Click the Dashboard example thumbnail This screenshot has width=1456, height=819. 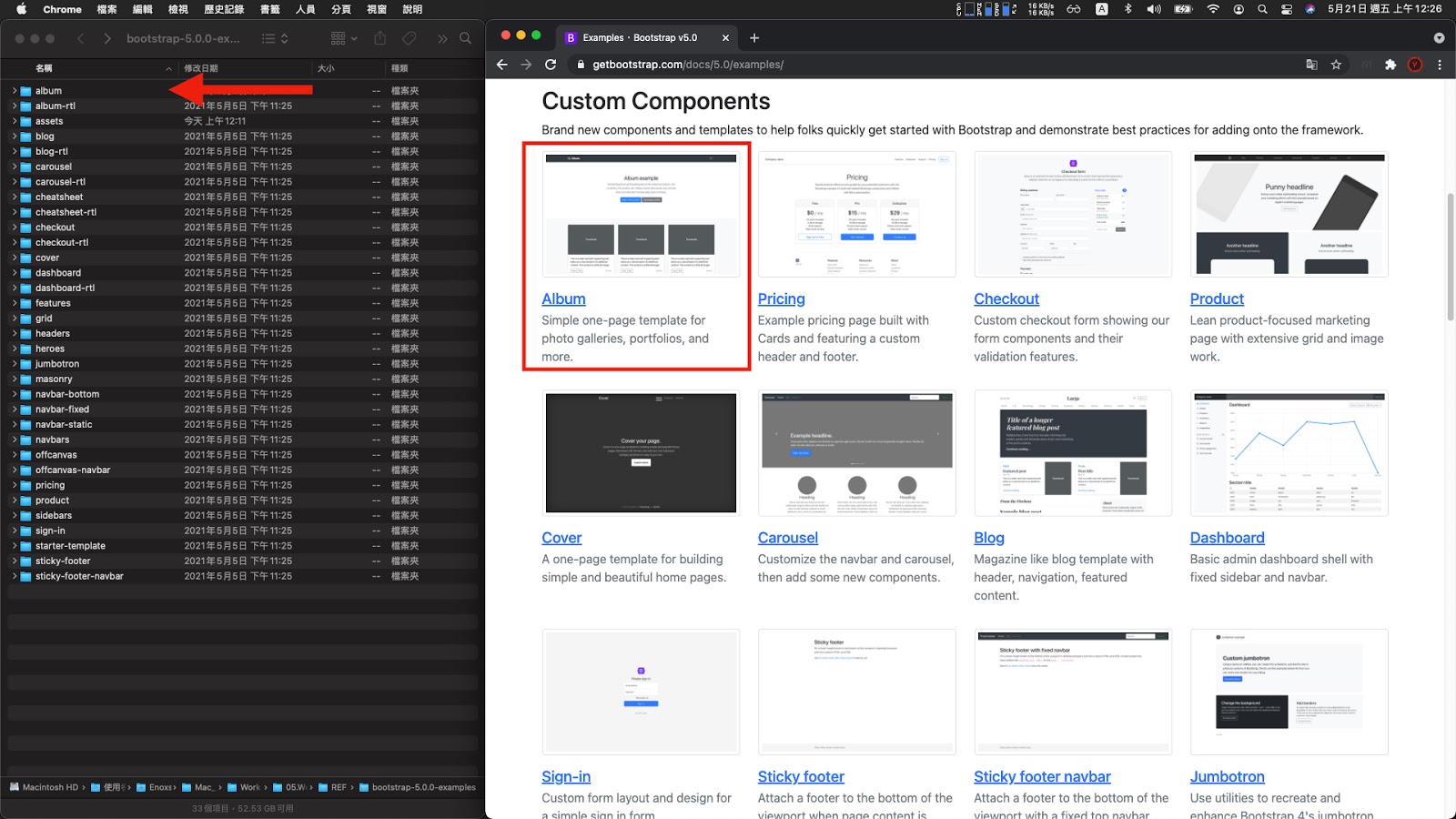[1289, 453]
